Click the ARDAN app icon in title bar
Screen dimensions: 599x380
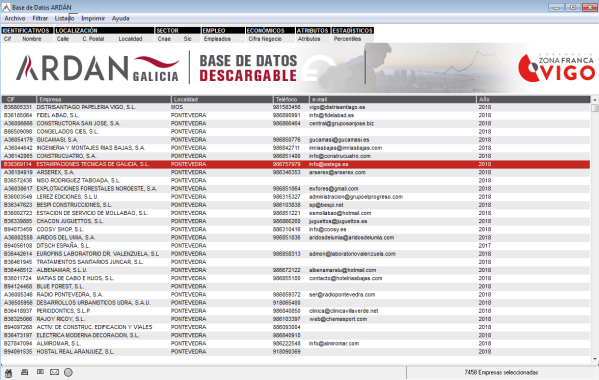pyautogui.click(x=6, y=7)
